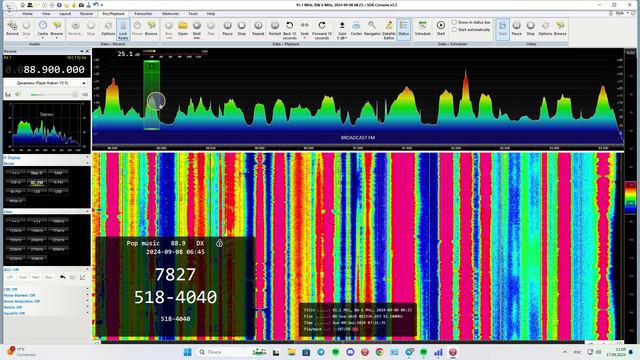Expand the Noise Reduction section
Viewport: 640px width, 360px height.
pos(46,301)
